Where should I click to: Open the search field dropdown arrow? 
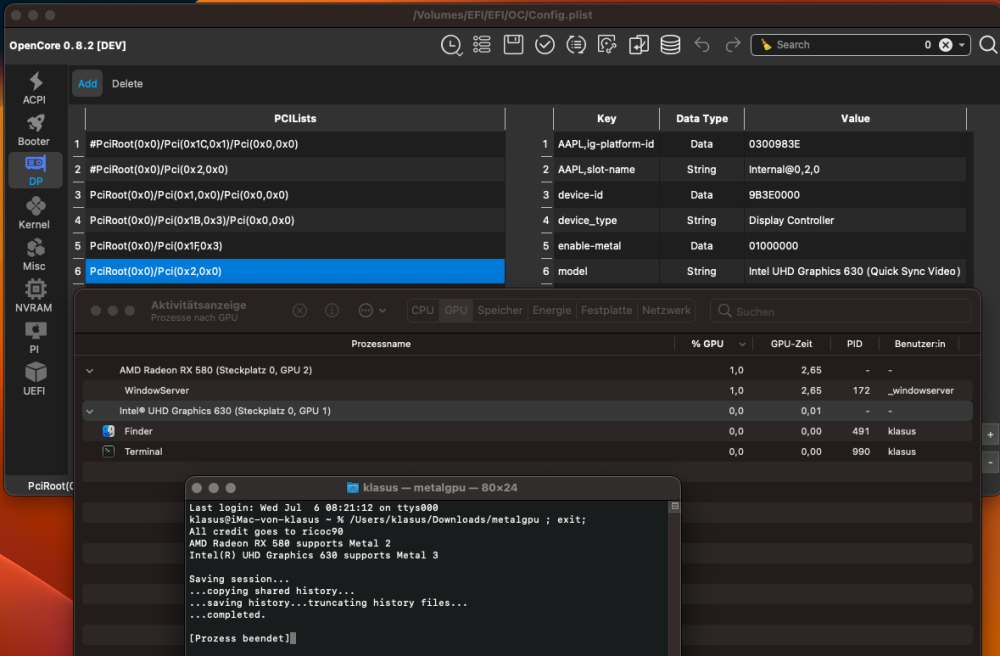point(962,45)
